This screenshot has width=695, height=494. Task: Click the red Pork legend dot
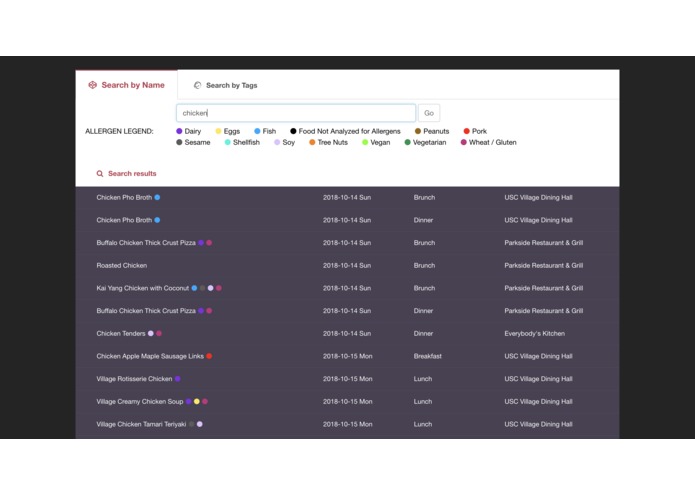click(x=466, y=131)
